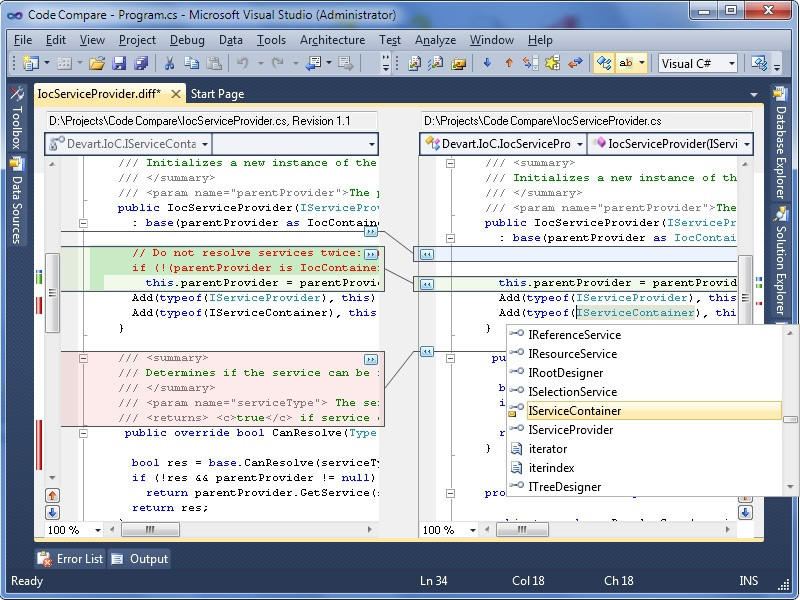Open the Solution Explorer side panel
Screen dimensions: 800x600
click(781, 262)
